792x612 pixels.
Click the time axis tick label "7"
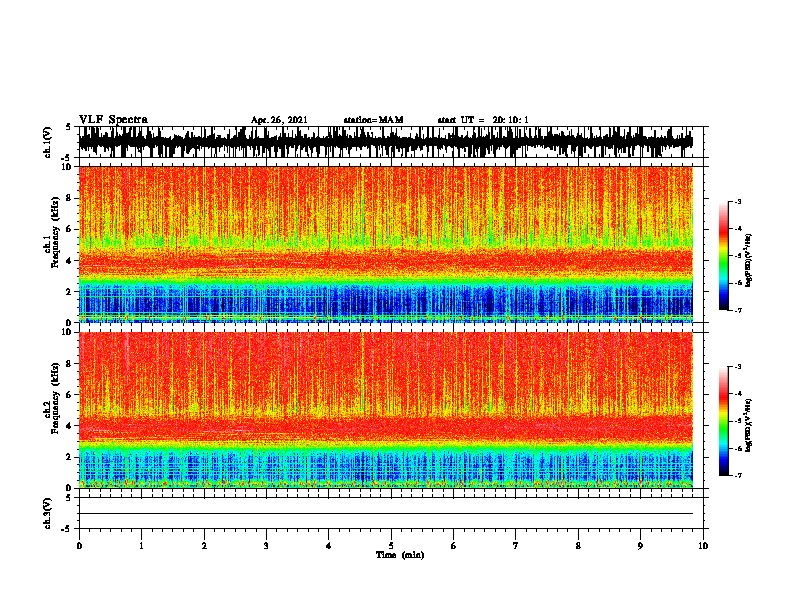(x=516, y=546)
